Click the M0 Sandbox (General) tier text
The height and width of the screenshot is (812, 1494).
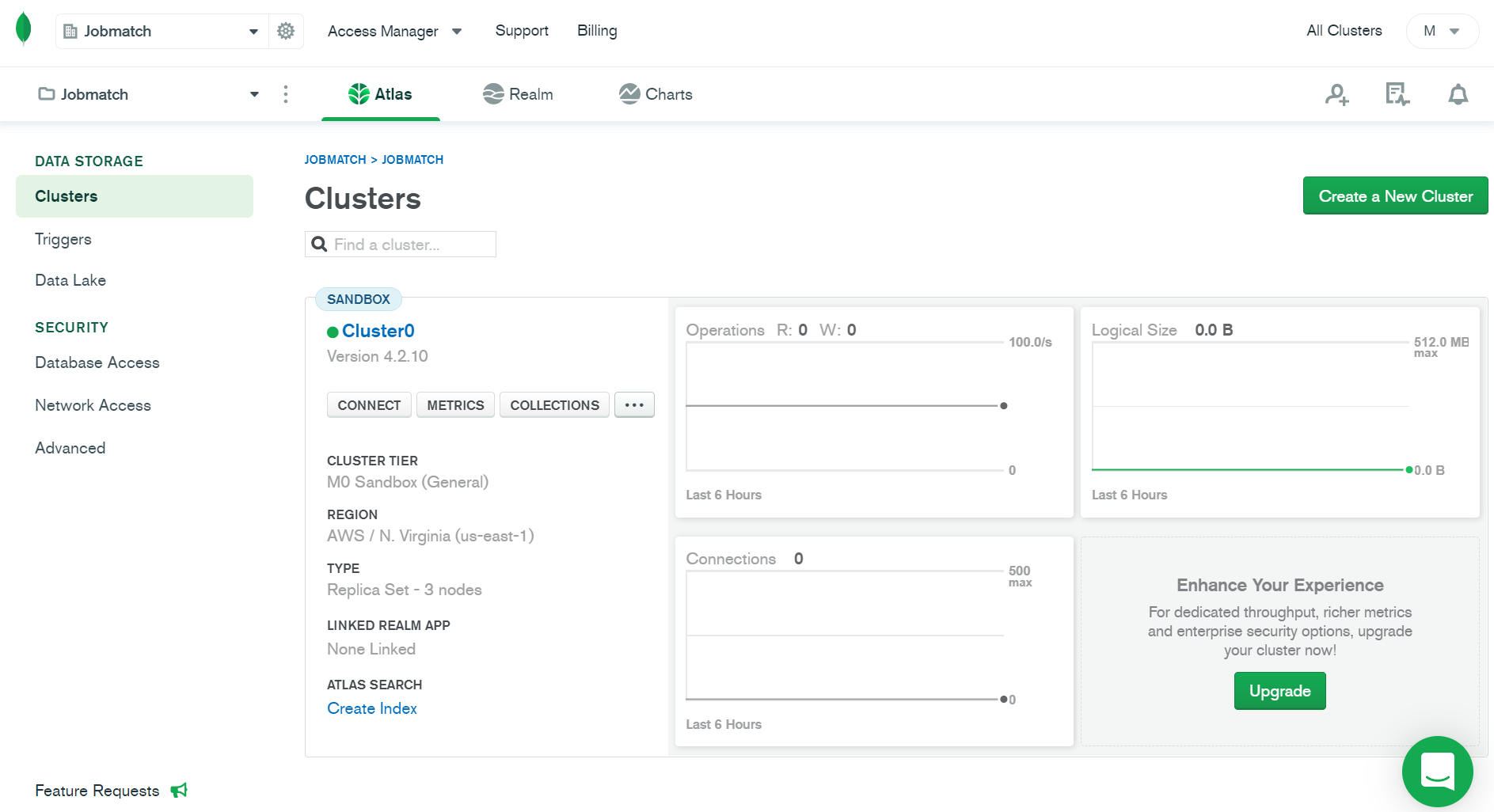pos(408,482)
